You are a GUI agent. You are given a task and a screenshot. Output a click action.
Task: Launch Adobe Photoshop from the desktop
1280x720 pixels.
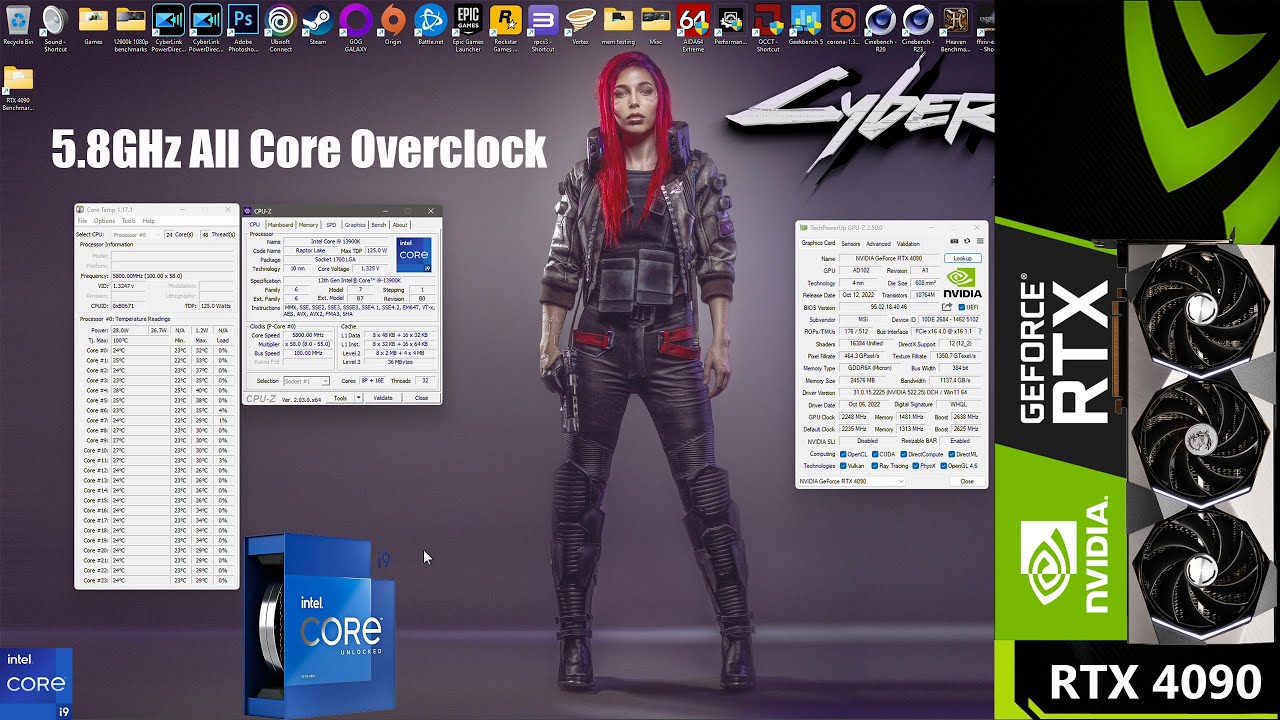tap(243, 26)
